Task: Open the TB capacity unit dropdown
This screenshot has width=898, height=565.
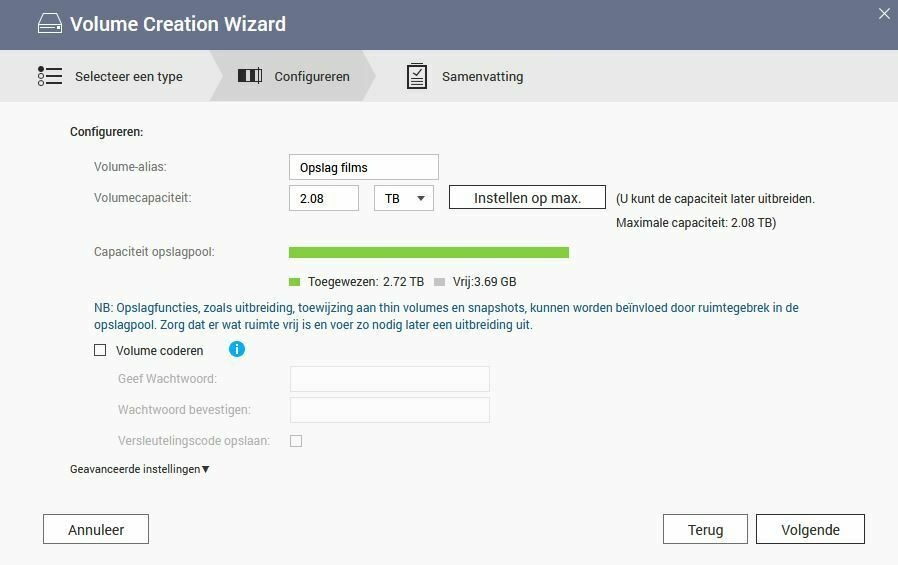Action: click(x=404, y=198)
